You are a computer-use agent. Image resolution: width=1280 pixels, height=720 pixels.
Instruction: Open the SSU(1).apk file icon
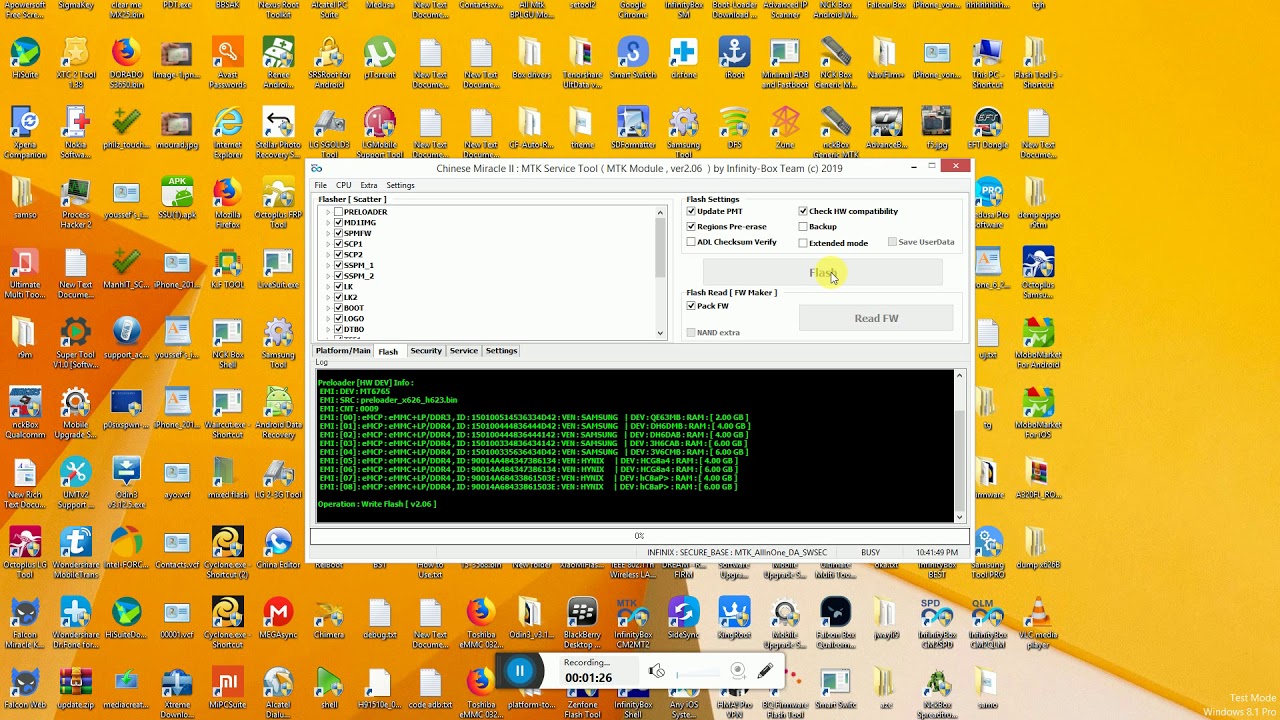coord(177,197)
